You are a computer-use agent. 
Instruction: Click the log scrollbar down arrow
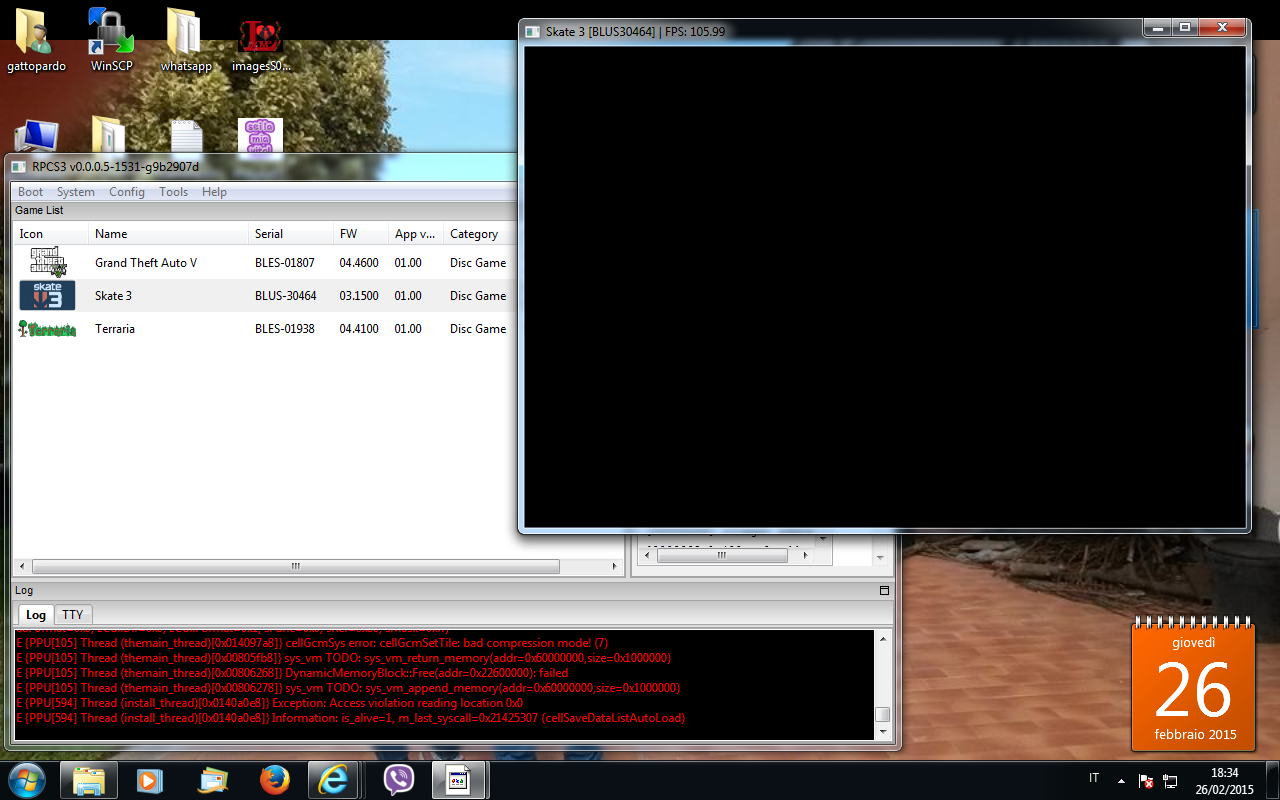pyautogui.click(x=882, y=733)
